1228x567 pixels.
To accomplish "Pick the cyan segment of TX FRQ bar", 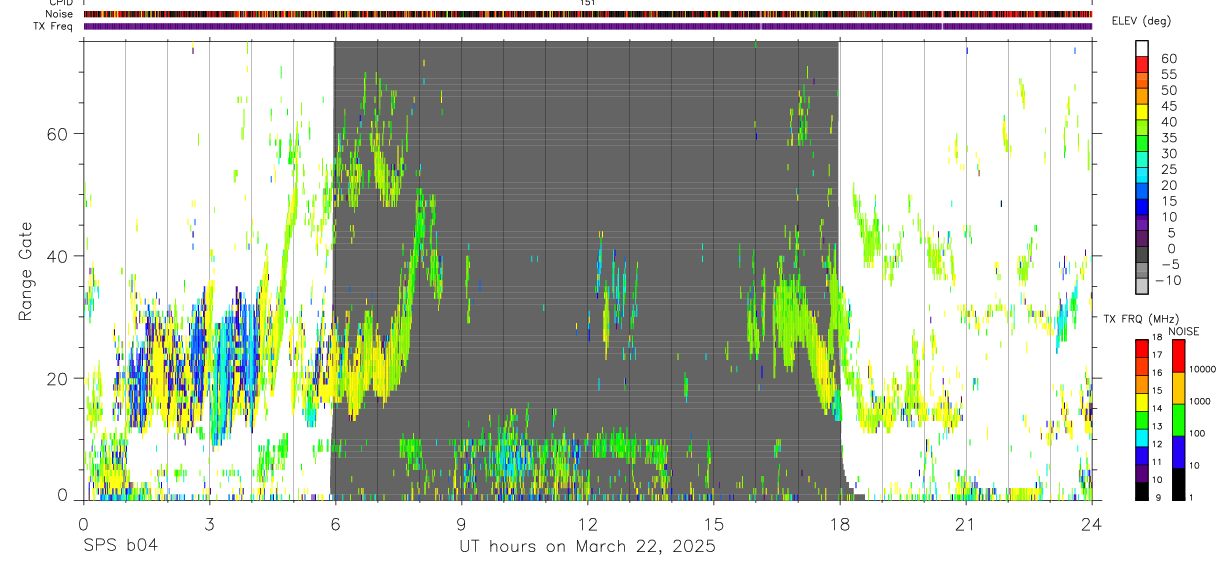I will point(1142,438).
